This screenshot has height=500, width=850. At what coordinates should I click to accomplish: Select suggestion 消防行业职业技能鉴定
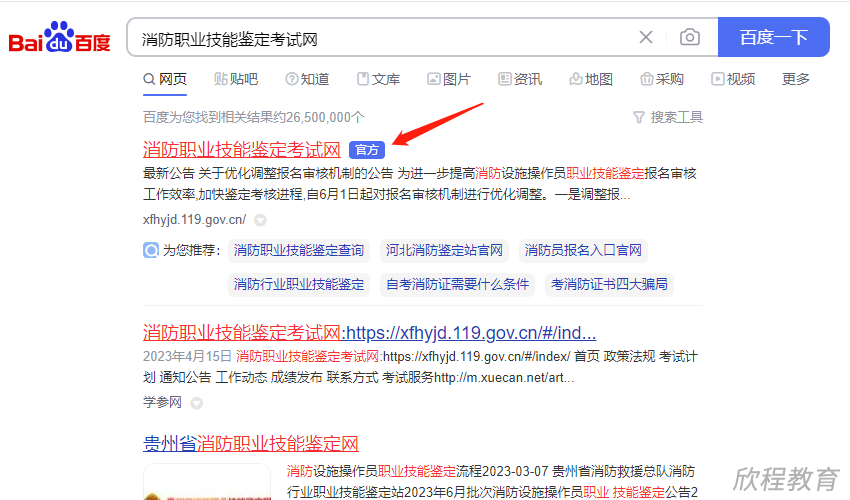pyautogui.click(x=299, y=285)
